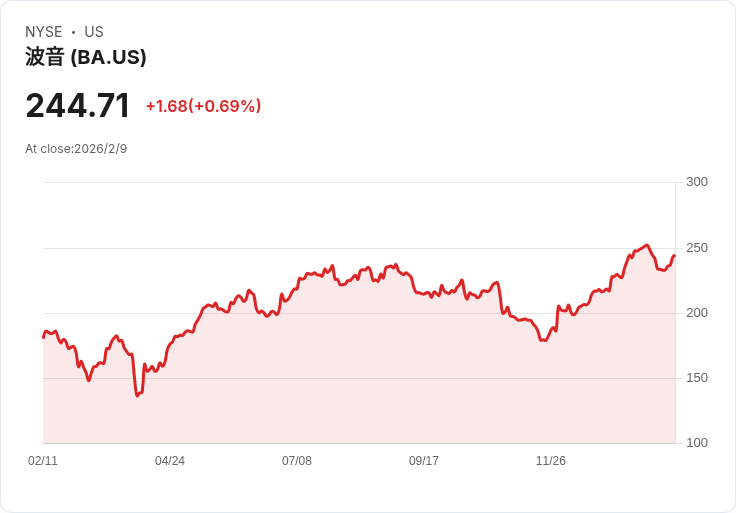Click the chart's lowest dip below 150
This screenshot has height=513, width=736.
coord(137,396)
